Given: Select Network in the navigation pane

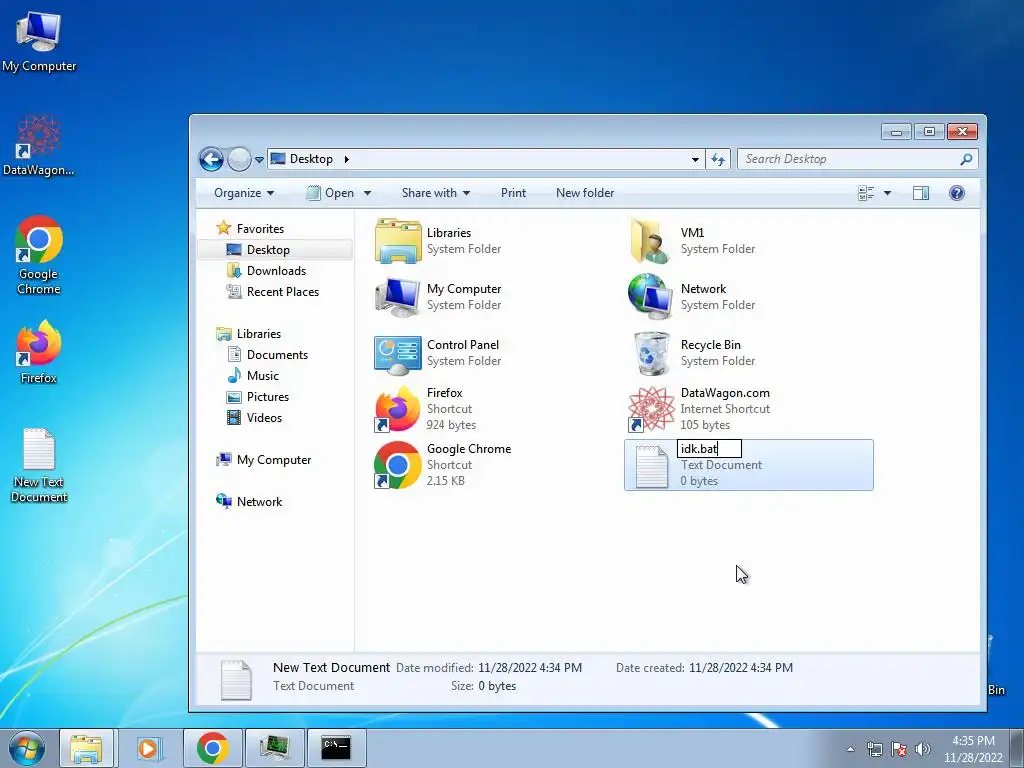Looking at the screenshot, I should [249, 502].
